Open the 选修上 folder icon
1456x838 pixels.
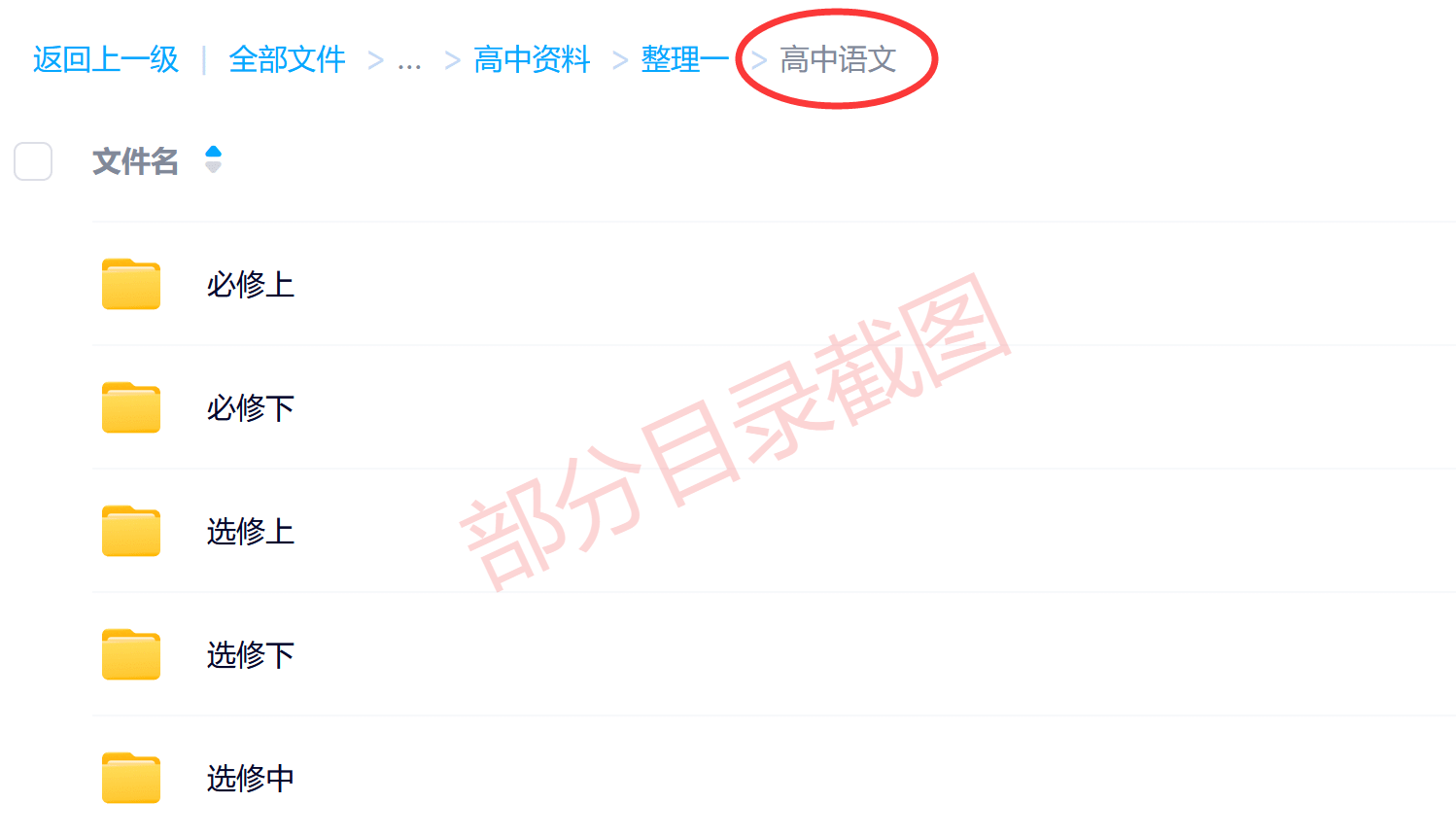(131, 531)
